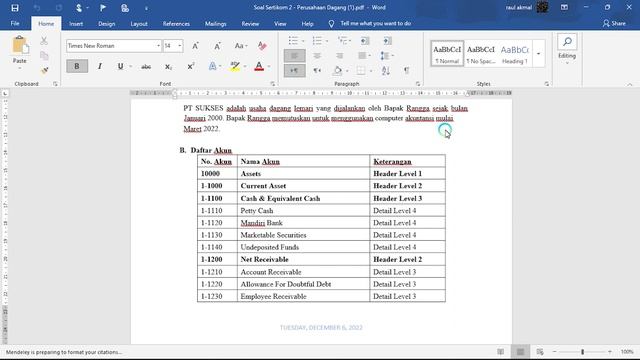Toggle Superscript formatting
This screenshot has width=640, height=360.
pyautogui.click(x=191, y=67)
